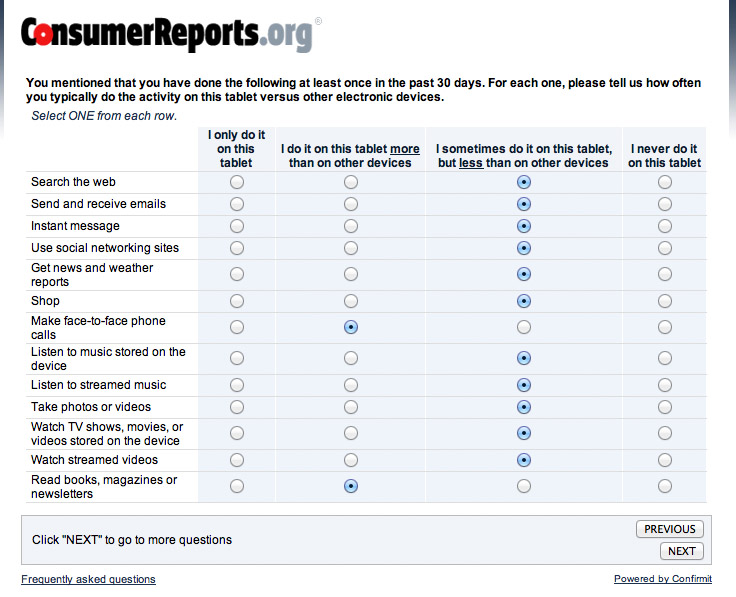
Task: Select 'only on this tablet' for Search the web
Action: 237,182
